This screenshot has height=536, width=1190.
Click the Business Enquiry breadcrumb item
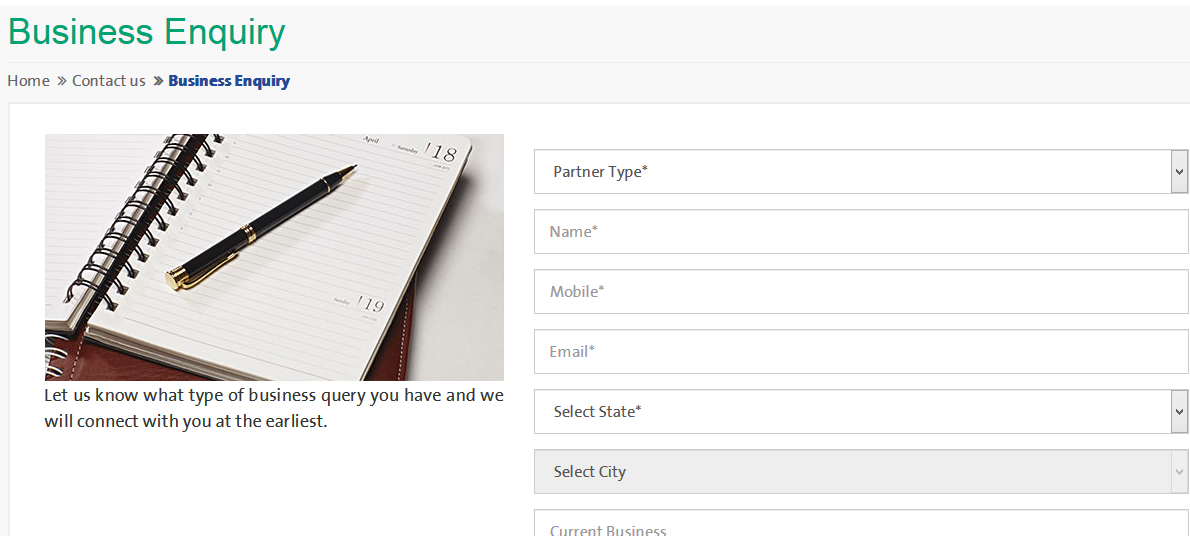pos(229,80)
